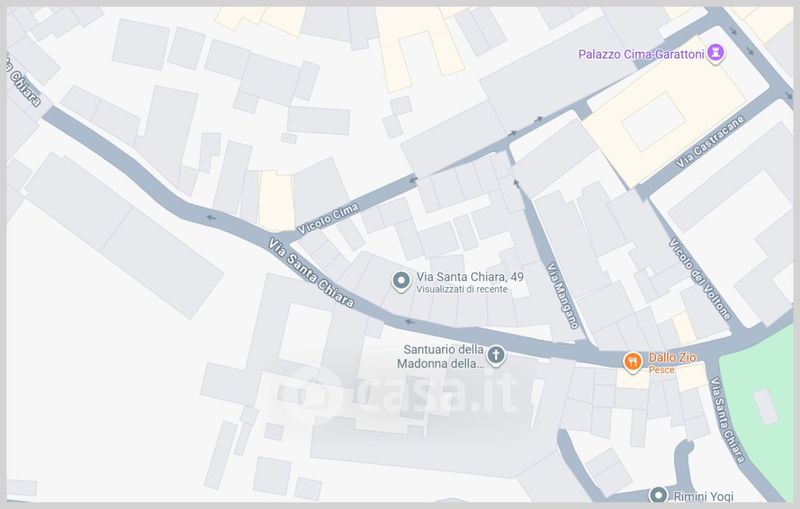The width and height of the screenshot is (800, 509).
Task: Open the Dallo Zio Pesce label
Action: click(x=672, y=363)
